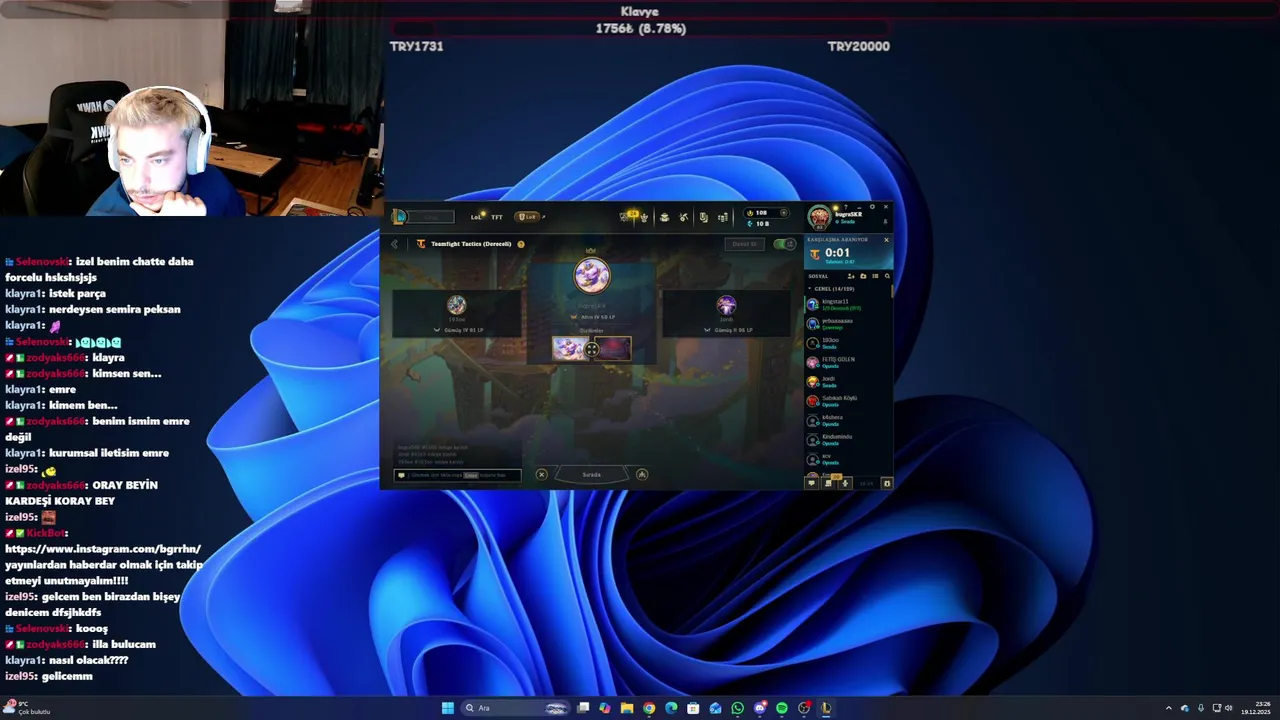Click the Davet Et invite button
This screenshot has height=720, width=1280.
pos(745,244)
